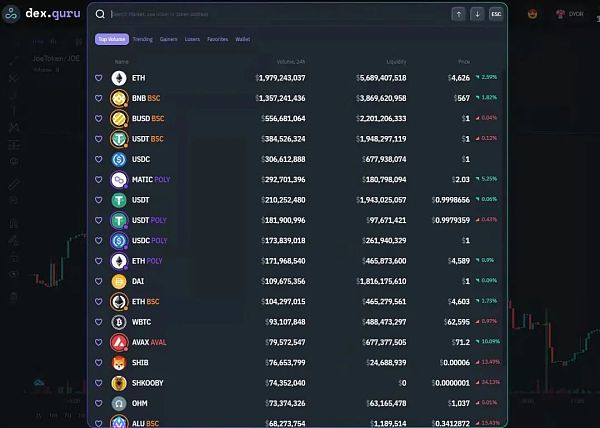Favorite MATIC POLY with its heart icon
The width and height of the screenshot is (600, 428).
[99, 179]
